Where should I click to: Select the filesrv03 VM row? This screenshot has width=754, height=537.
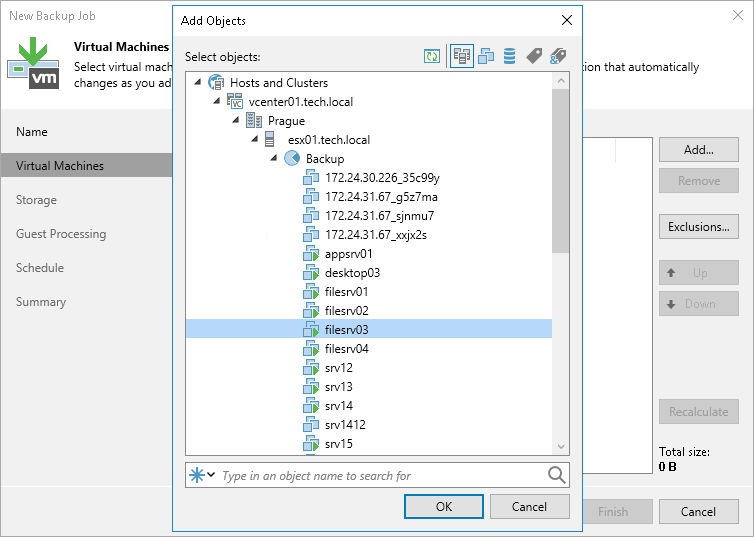(x=369, y=329)
